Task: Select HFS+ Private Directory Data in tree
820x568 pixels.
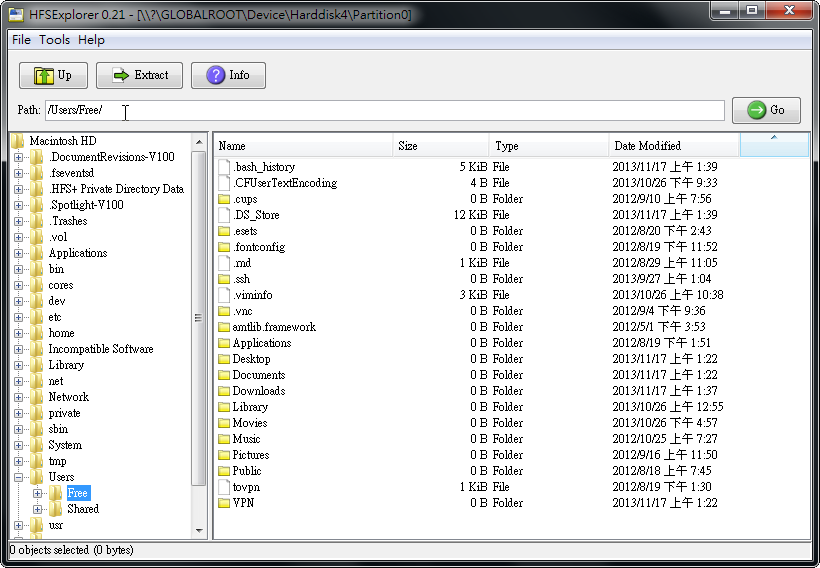Action: point(116,189)
